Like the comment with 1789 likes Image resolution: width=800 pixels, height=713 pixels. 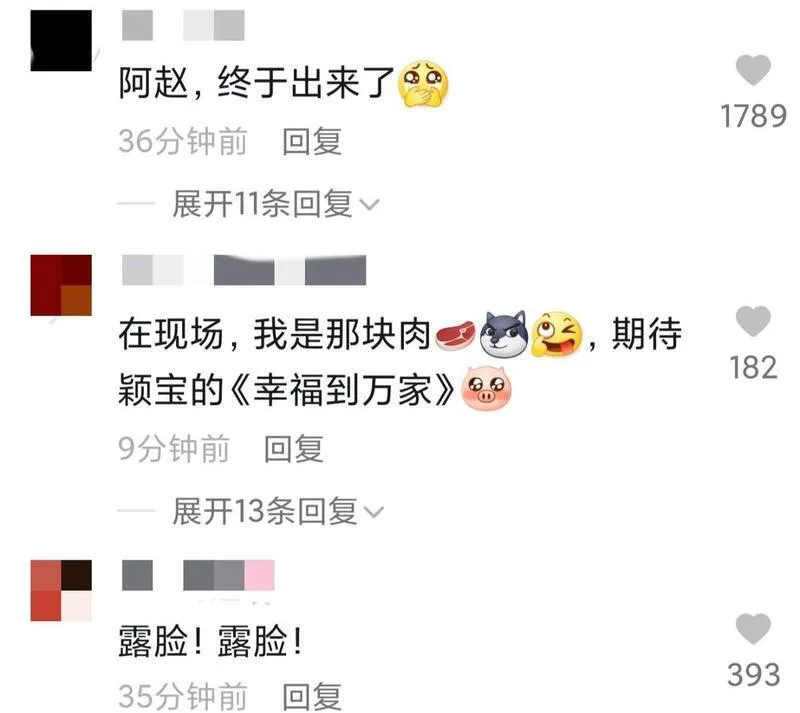[x=753, y=70]
